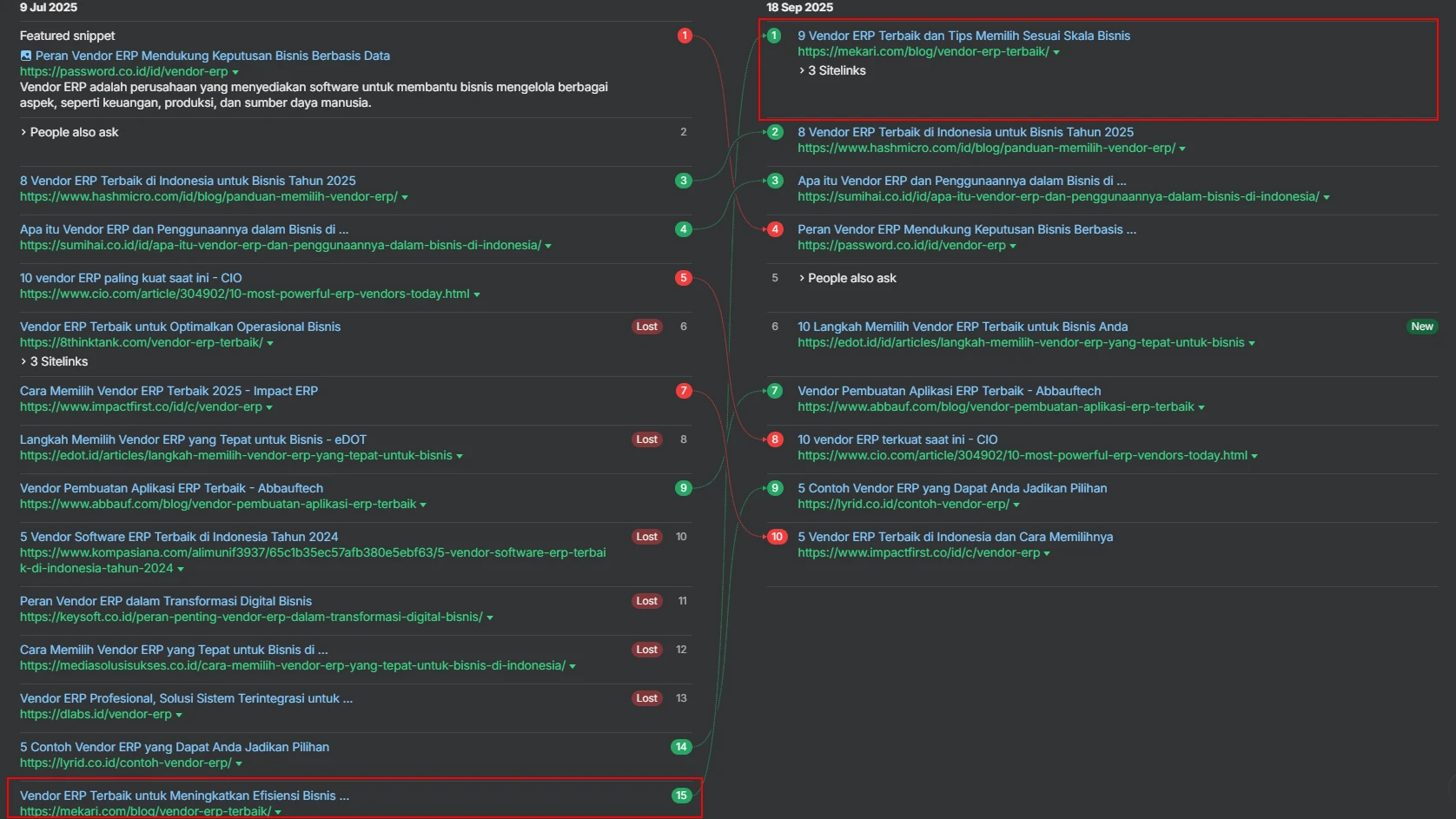This screenshot has height=819, width=1456.
Task: Open the dropdown caret after the edot.id URL, 9 Jul
Action: (460, 456)
